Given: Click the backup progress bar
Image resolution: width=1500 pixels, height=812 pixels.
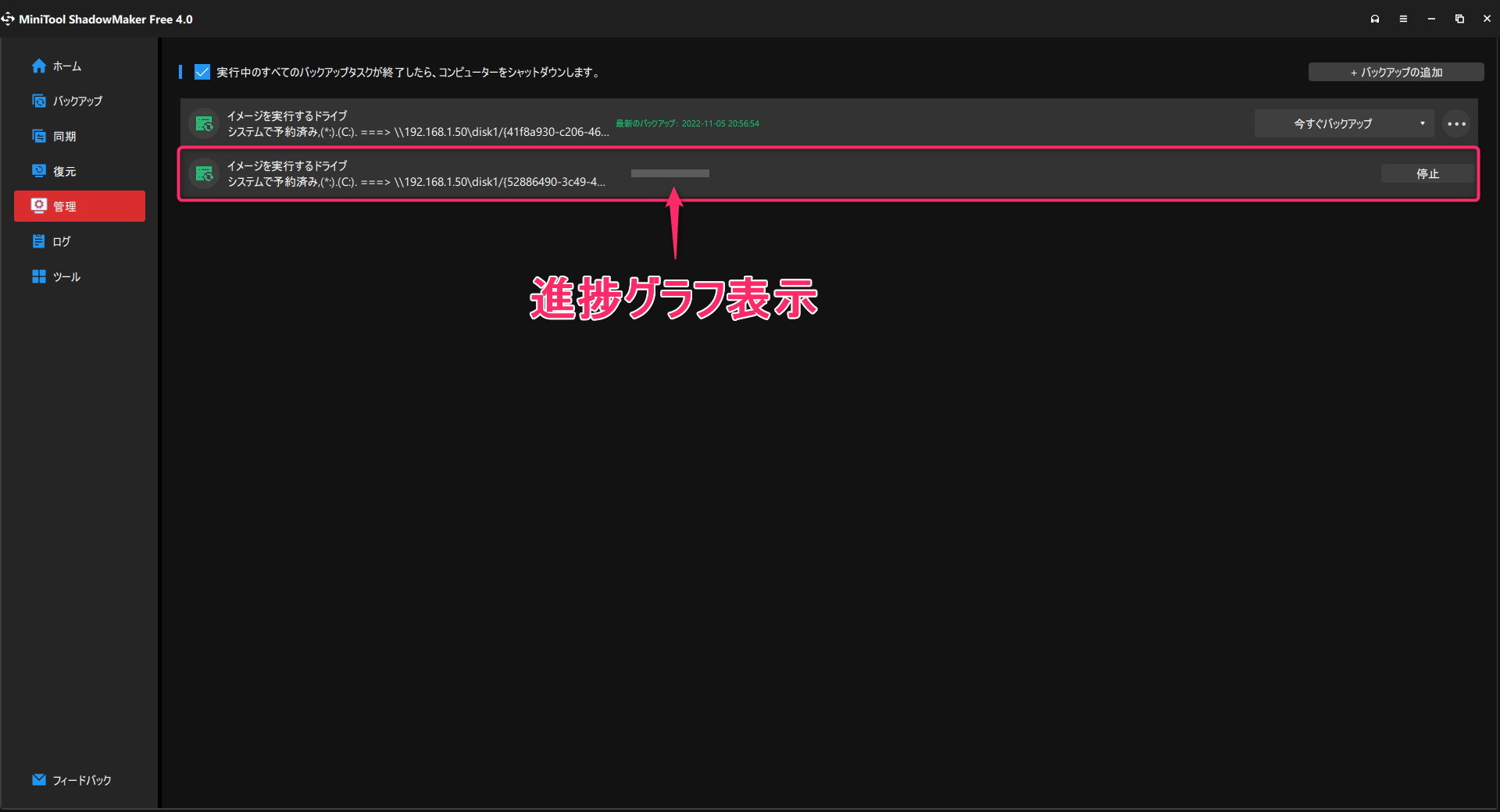Looking at the screenshot, I should [670, 173].
